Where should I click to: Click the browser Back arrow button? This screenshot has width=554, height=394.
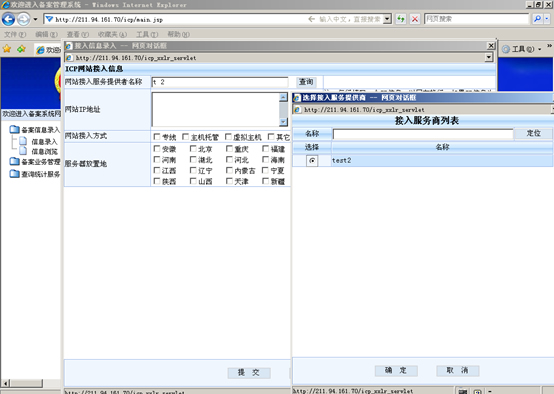8,19
